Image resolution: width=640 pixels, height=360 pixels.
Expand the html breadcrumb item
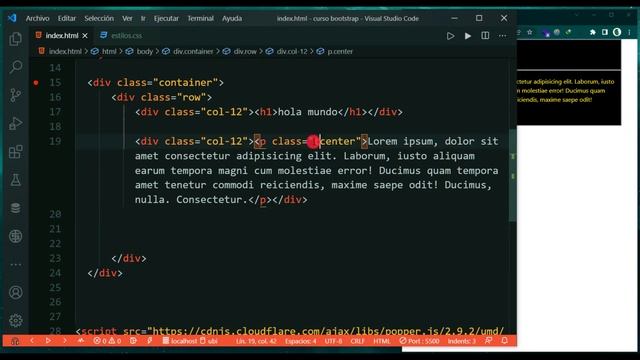point(109,51)
